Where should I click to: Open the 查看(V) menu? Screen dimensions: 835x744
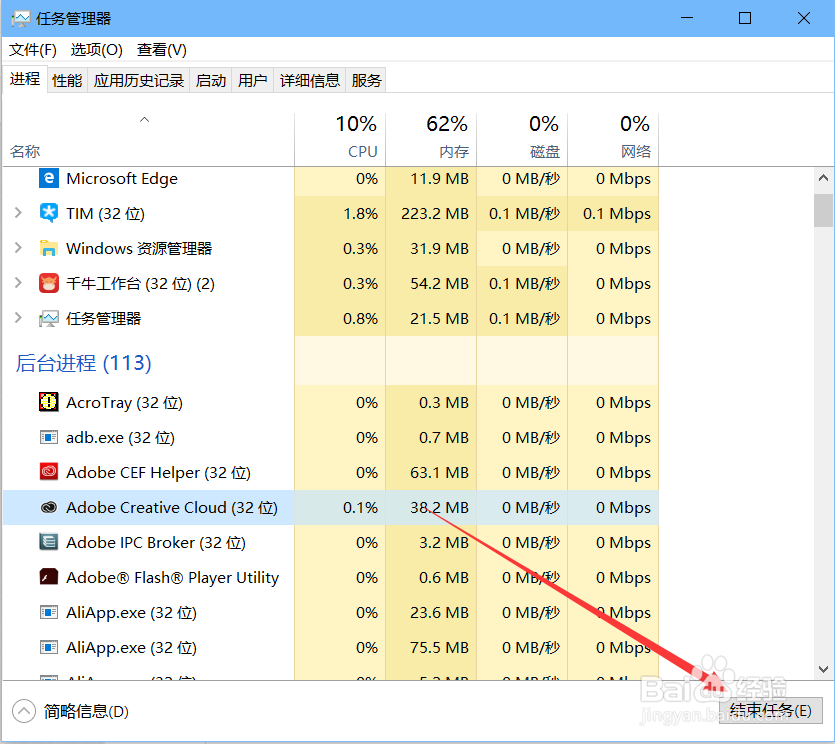pyautogui.click(x=161, y=50)
